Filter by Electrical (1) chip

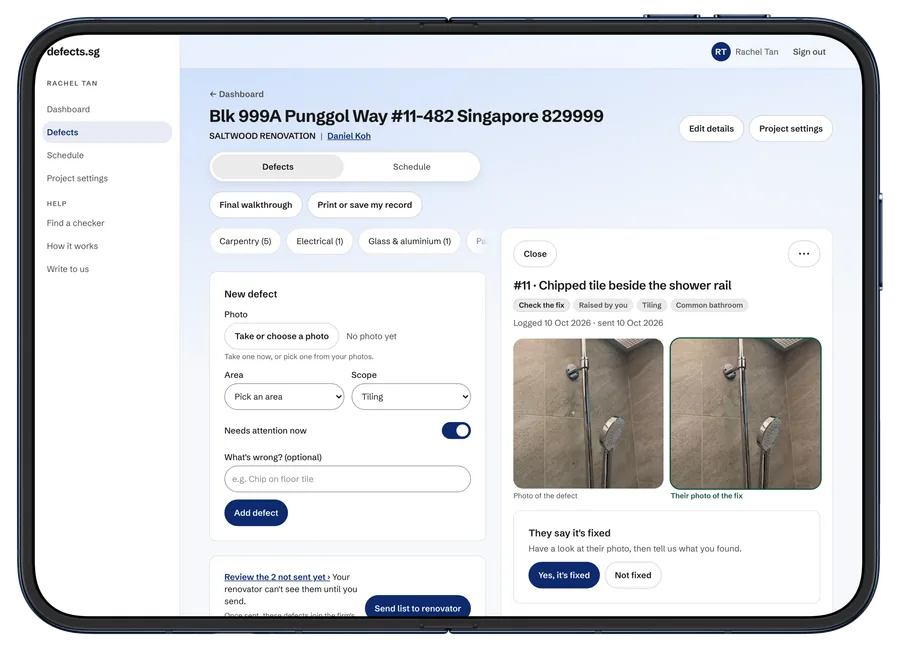click(x=320, y=241)
